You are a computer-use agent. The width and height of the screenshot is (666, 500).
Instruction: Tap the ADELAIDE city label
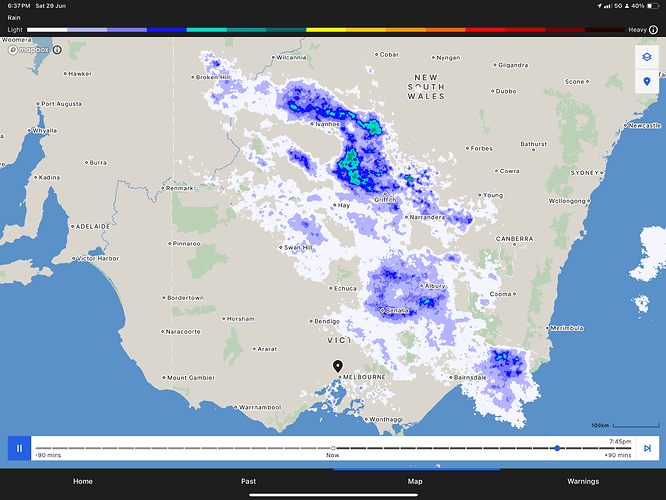(93, 227)
